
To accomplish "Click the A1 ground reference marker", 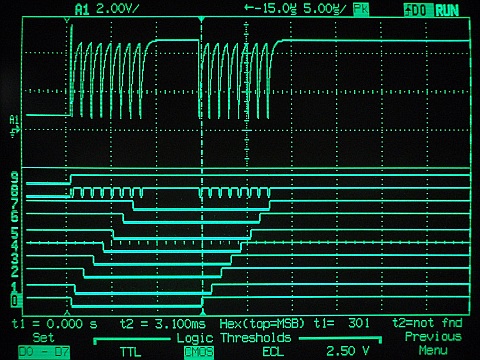I will [15, 126].
